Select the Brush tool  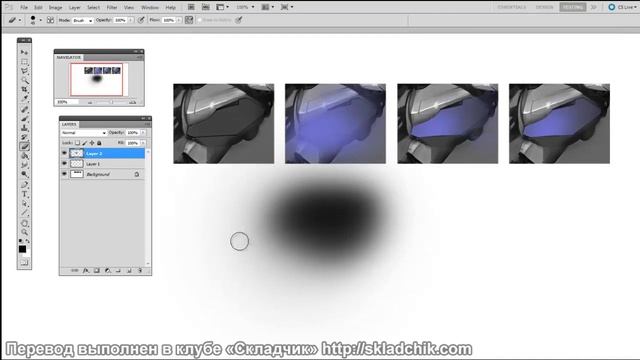(24, 119)
